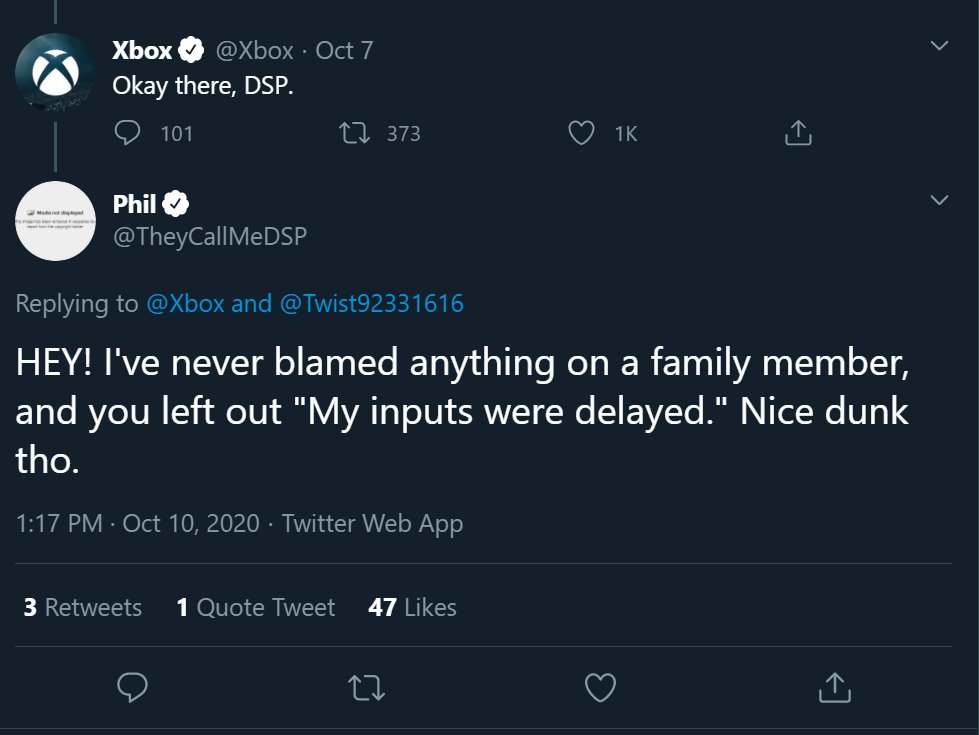Screen dimensions: 979x735
Task: View the 1 Quote Tweet
Action: tap(255, 607)
